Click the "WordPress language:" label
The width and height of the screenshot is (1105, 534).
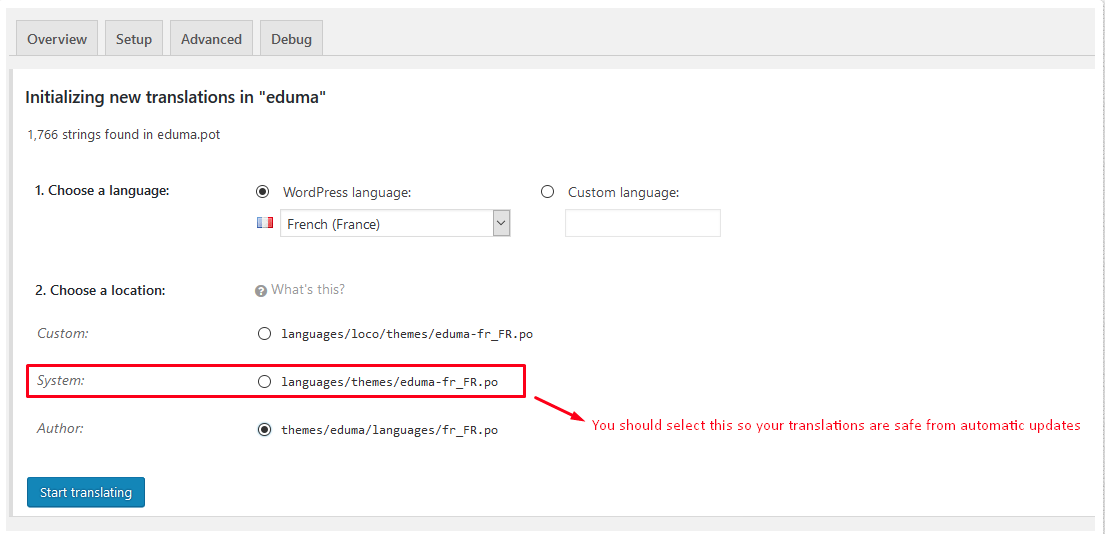point(347,192)
